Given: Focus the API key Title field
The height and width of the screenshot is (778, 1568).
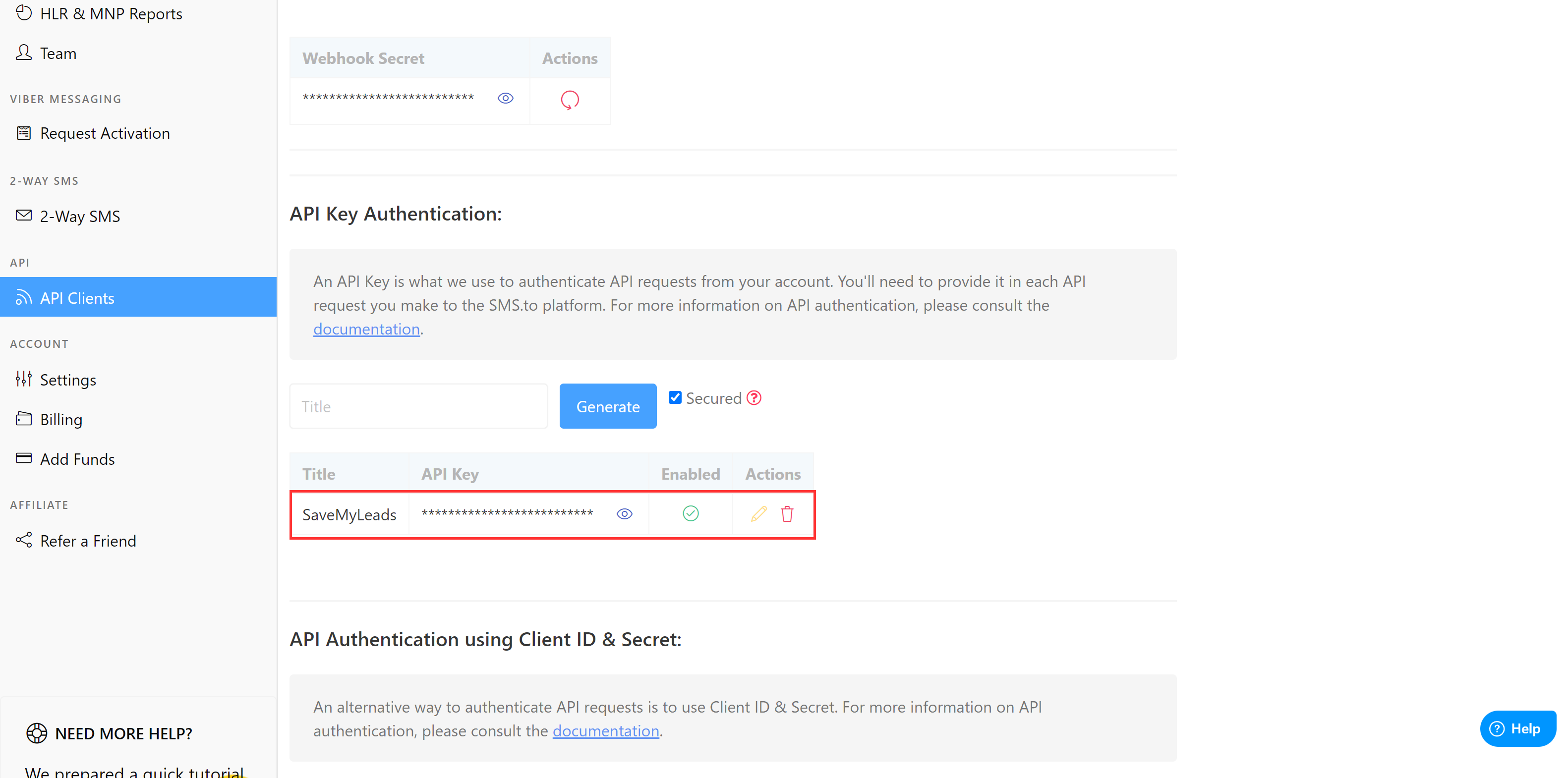Looking at the screenshot, I should 418,406.
